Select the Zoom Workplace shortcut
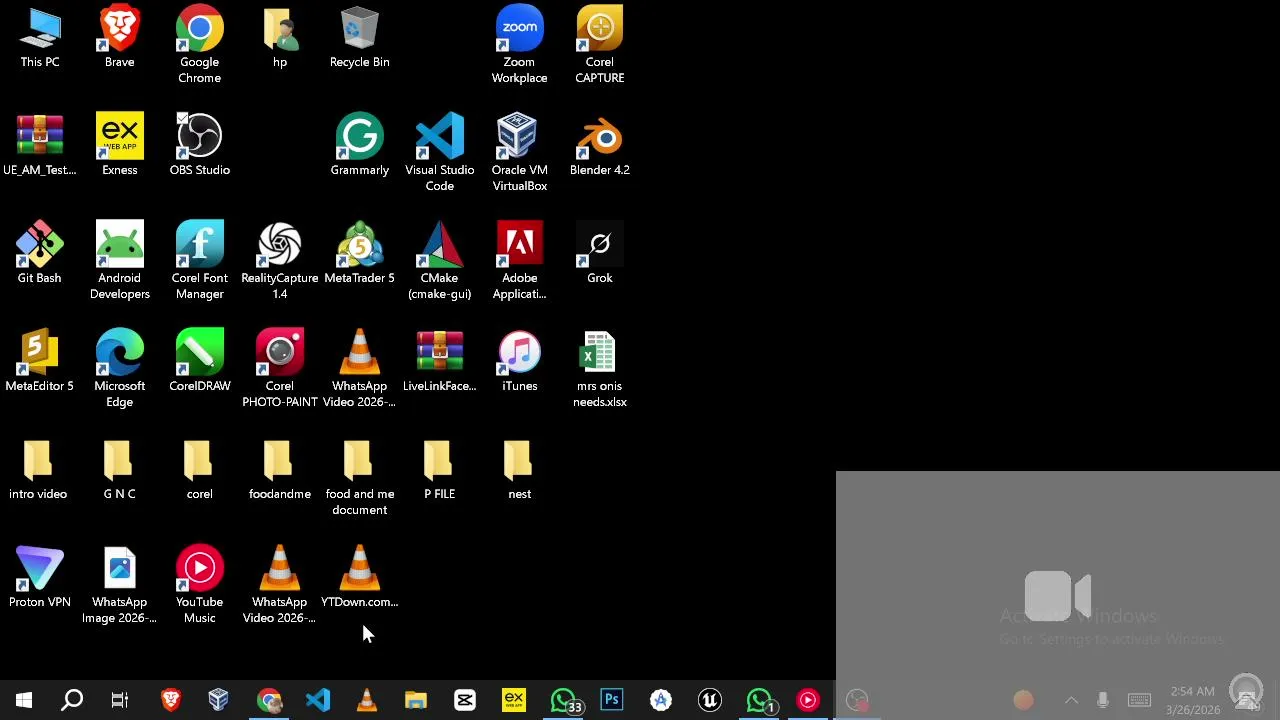This screenshot has height=720, width=1280. [x=520, y=45]
